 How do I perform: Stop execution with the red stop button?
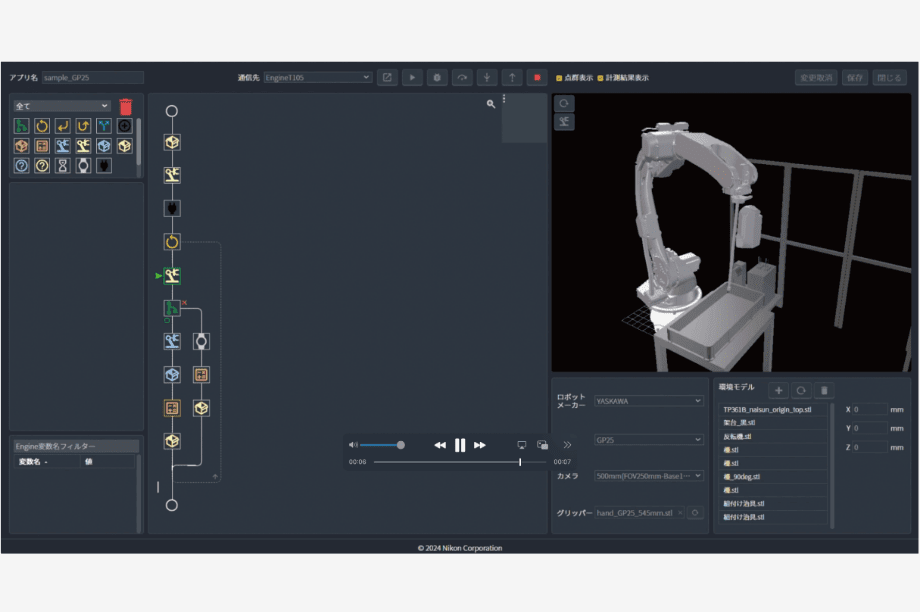pos(537,77)
